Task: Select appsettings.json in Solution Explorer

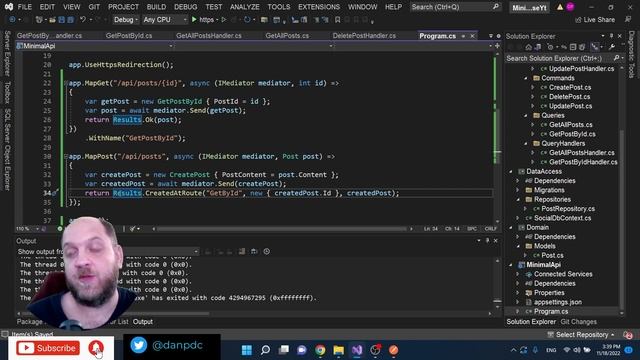Action: coord(558,302)
